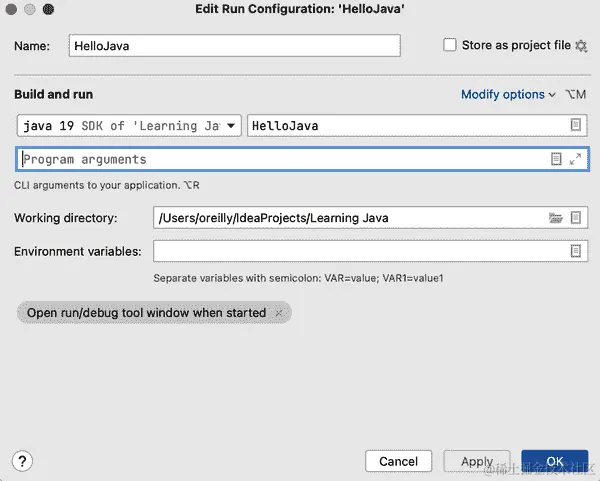The image size is (600, 481).
Task: Select the Open run/debug tool window tag
Action: 146,313
